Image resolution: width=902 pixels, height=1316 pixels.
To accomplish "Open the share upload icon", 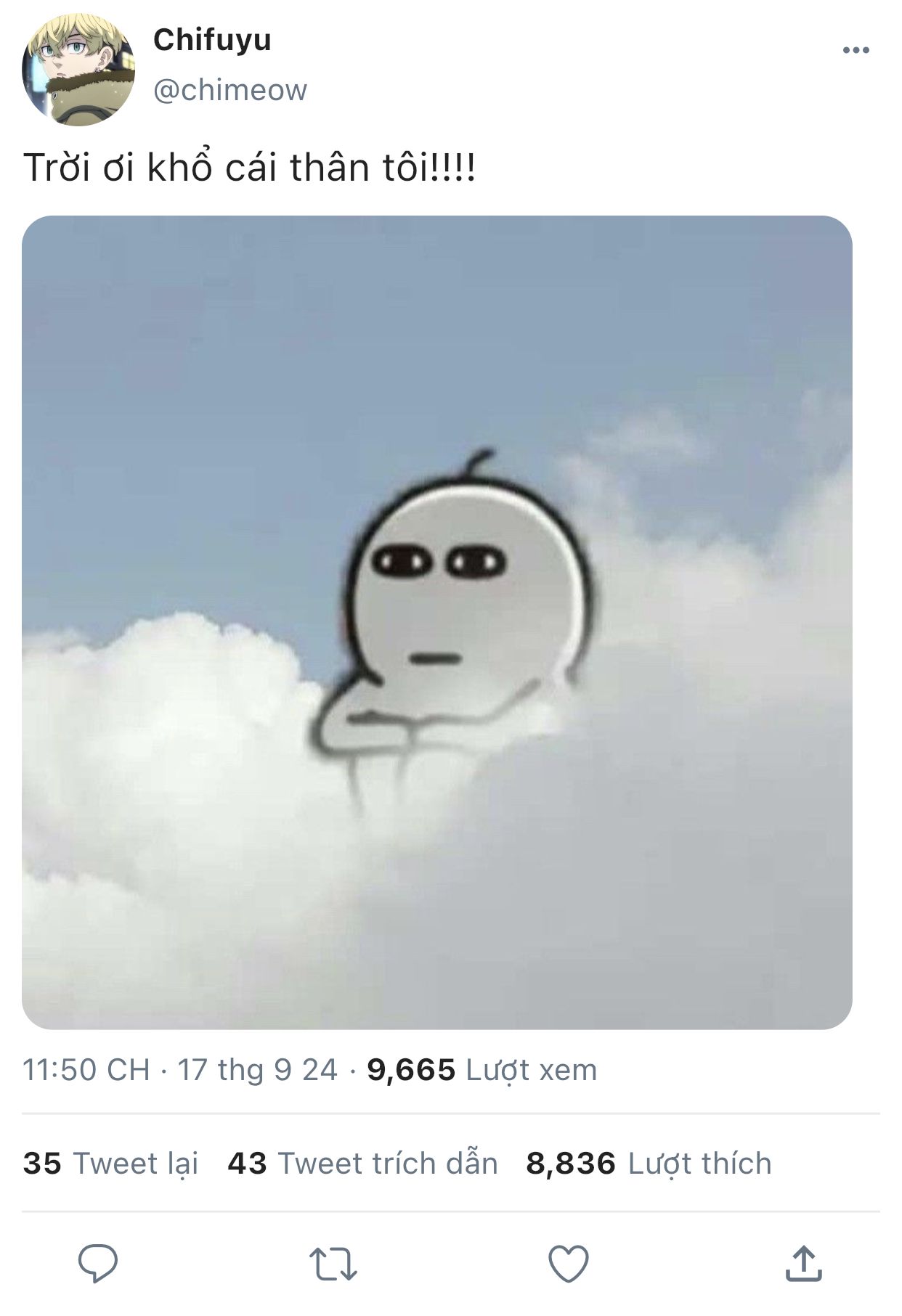I will point(803,1263).
